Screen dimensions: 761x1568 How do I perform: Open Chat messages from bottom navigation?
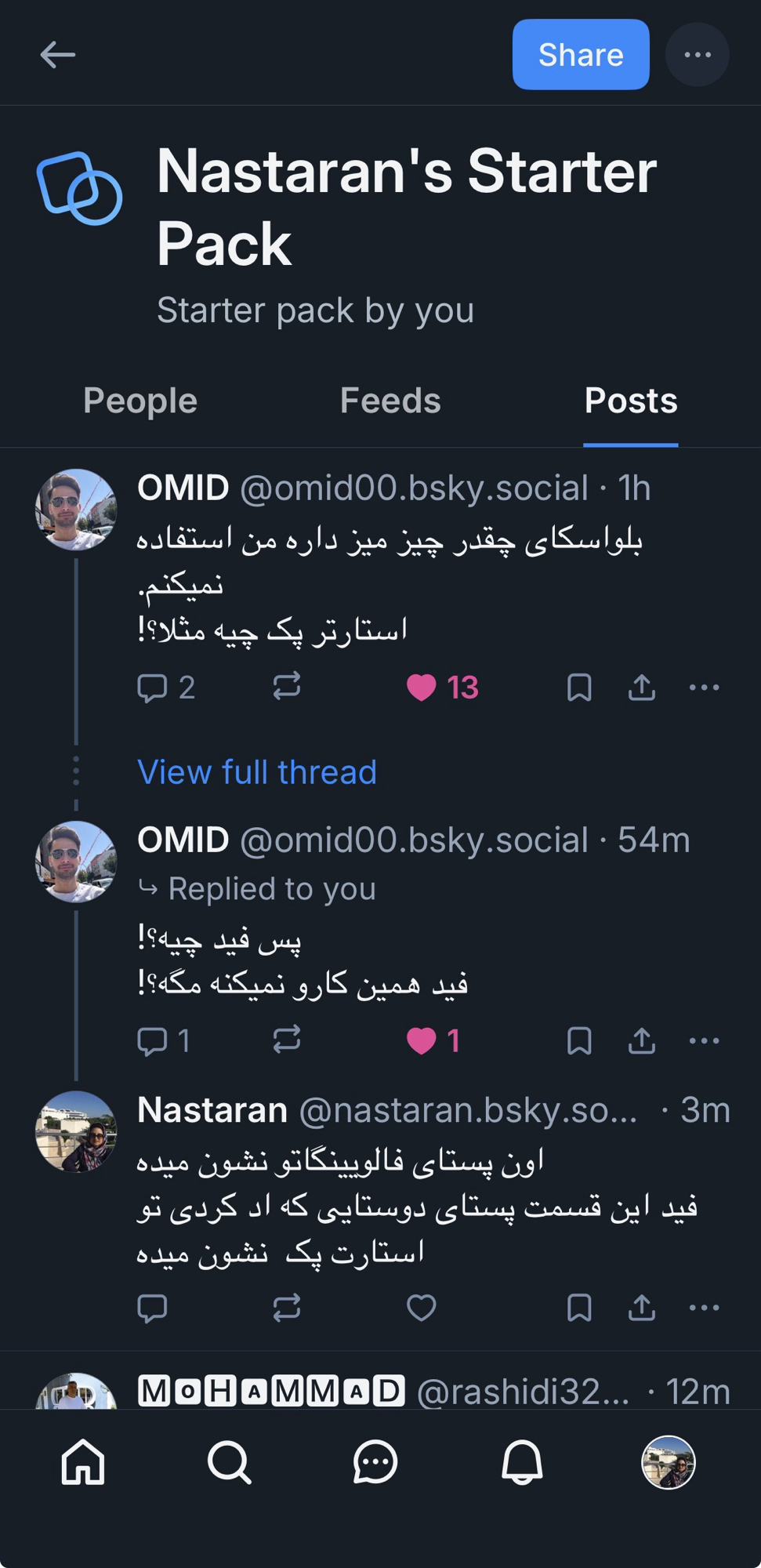(375, 1462)
